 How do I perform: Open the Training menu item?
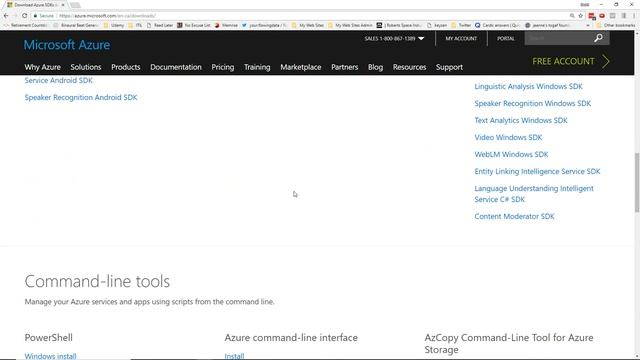click(x=257, y=67)
